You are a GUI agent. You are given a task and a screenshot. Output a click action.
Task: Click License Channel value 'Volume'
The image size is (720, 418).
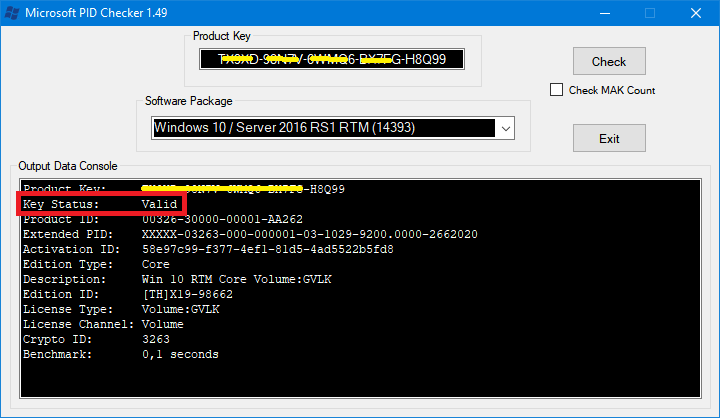tap(163, 324)
